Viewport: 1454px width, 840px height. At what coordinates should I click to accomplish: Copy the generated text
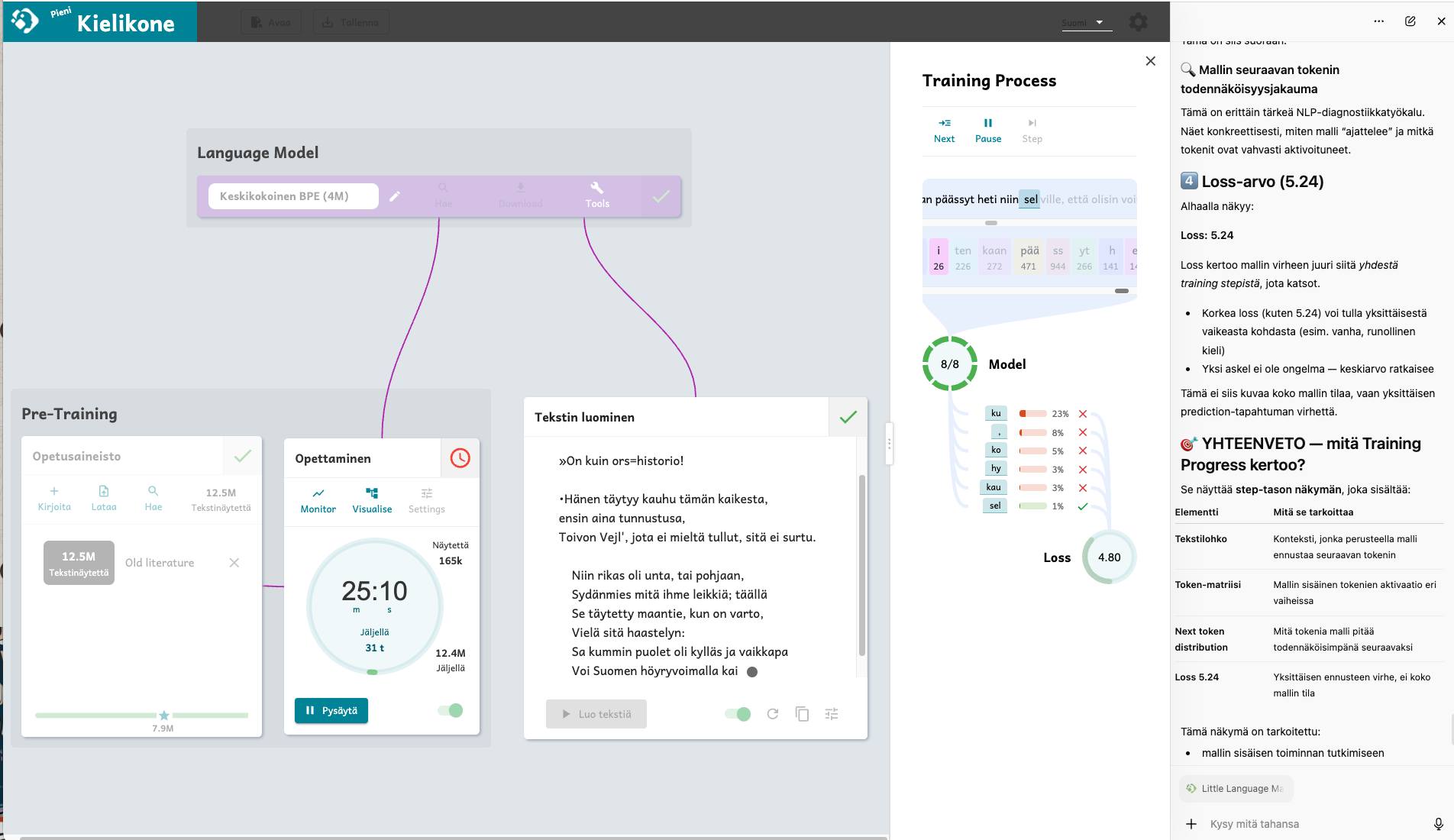click(x=802, y=714)
